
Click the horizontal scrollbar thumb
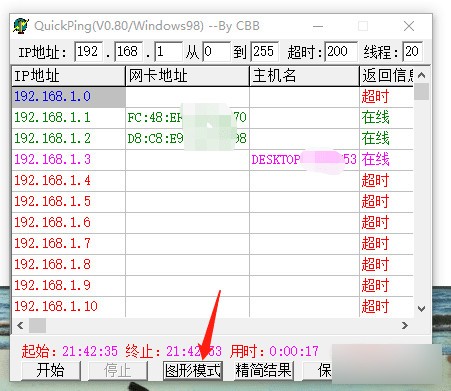point(37,325)
